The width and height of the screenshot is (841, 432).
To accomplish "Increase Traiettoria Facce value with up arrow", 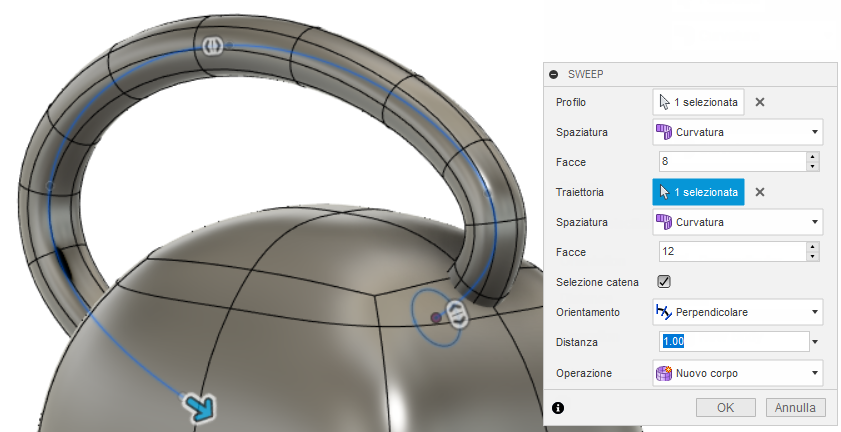I will pos(813,247).
